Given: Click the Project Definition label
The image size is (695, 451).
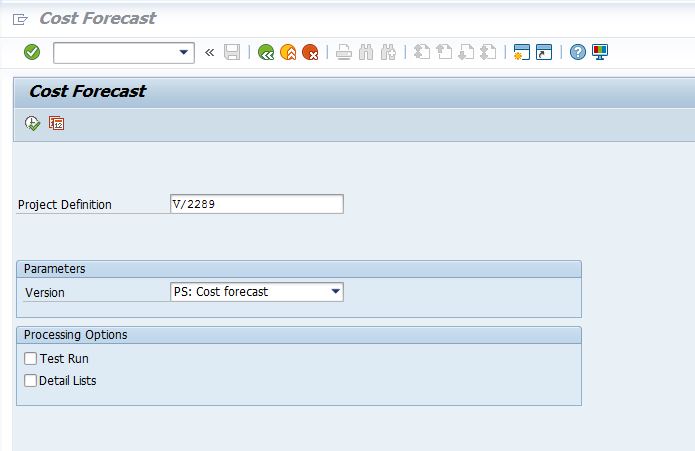Looking at the screenshot, I should click(65, 205).
